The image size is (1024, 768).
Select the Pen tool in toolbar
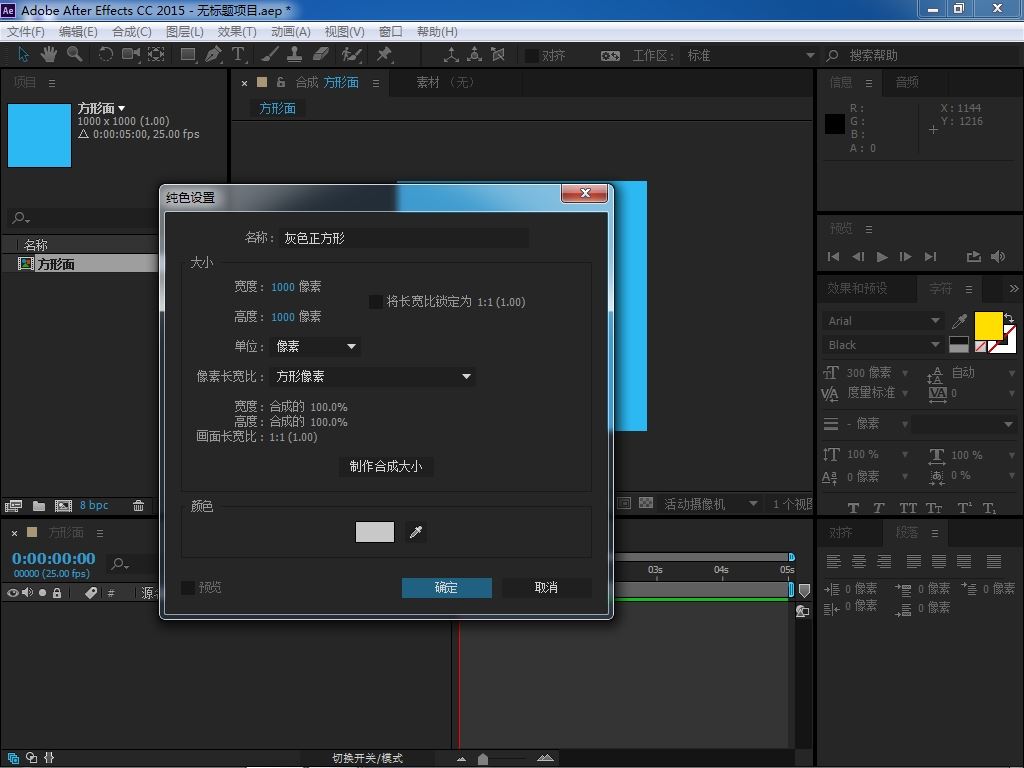tap(213, 55)
